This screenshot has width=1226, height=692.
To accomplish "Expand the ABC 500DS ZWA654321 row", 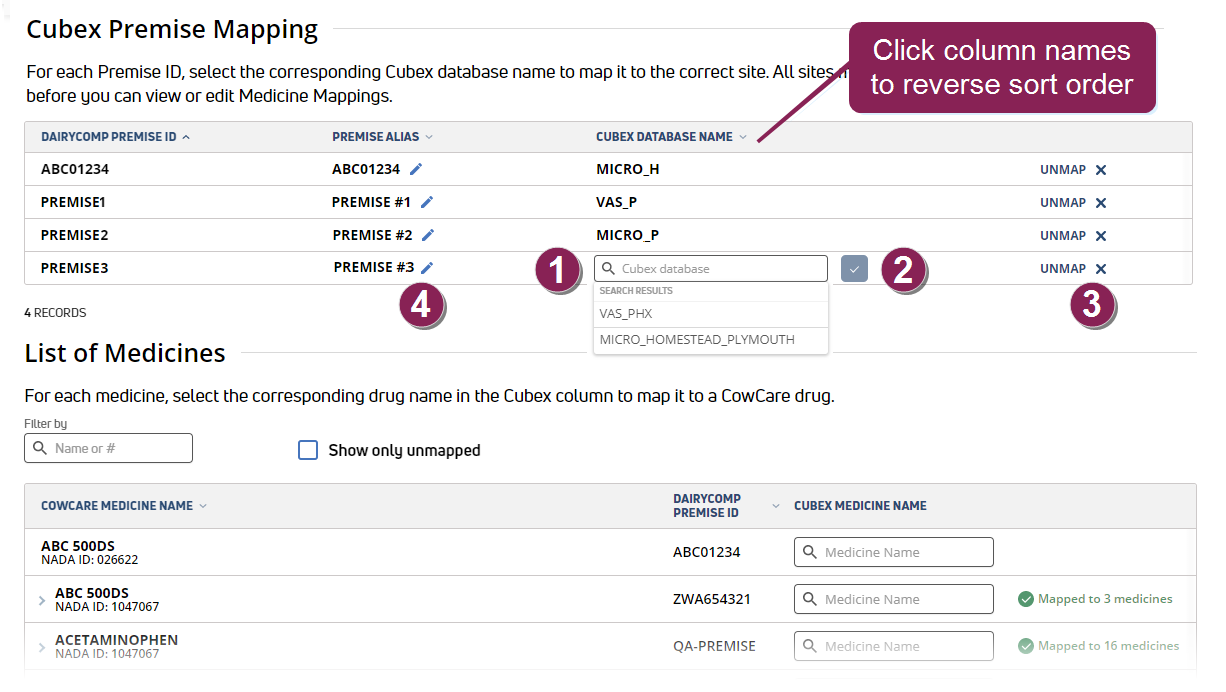I will [42, 600].
